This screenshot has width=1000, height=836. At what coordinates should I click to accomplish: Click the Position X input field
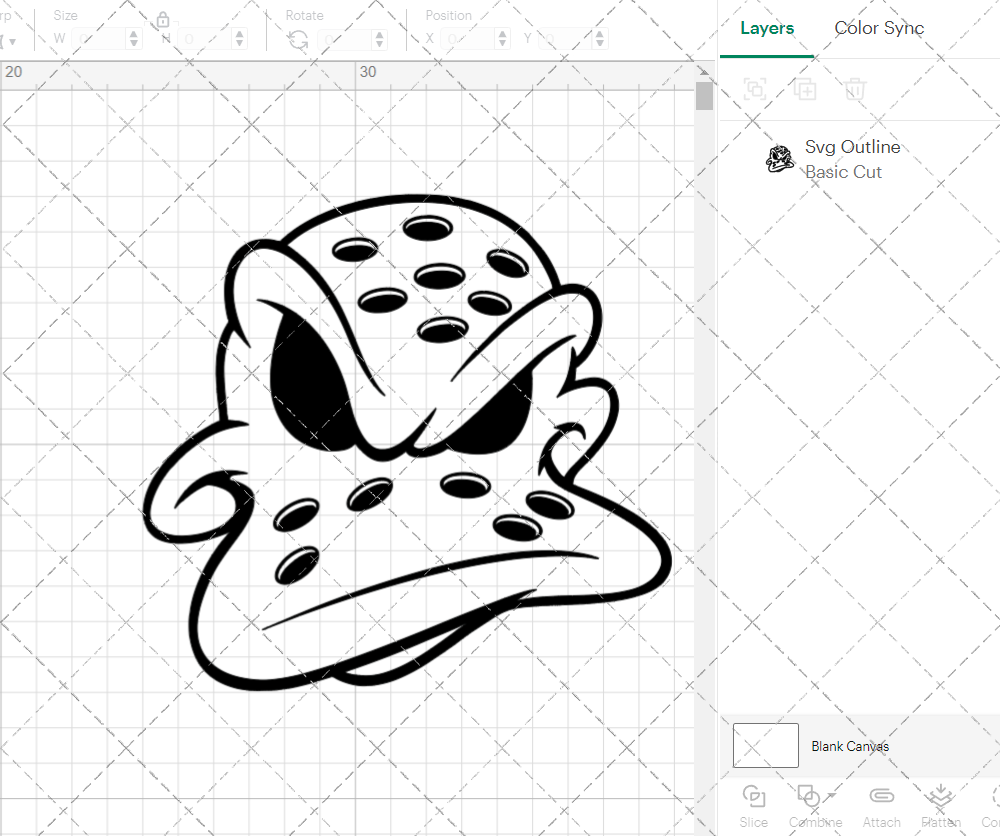(x=469, y=39)
